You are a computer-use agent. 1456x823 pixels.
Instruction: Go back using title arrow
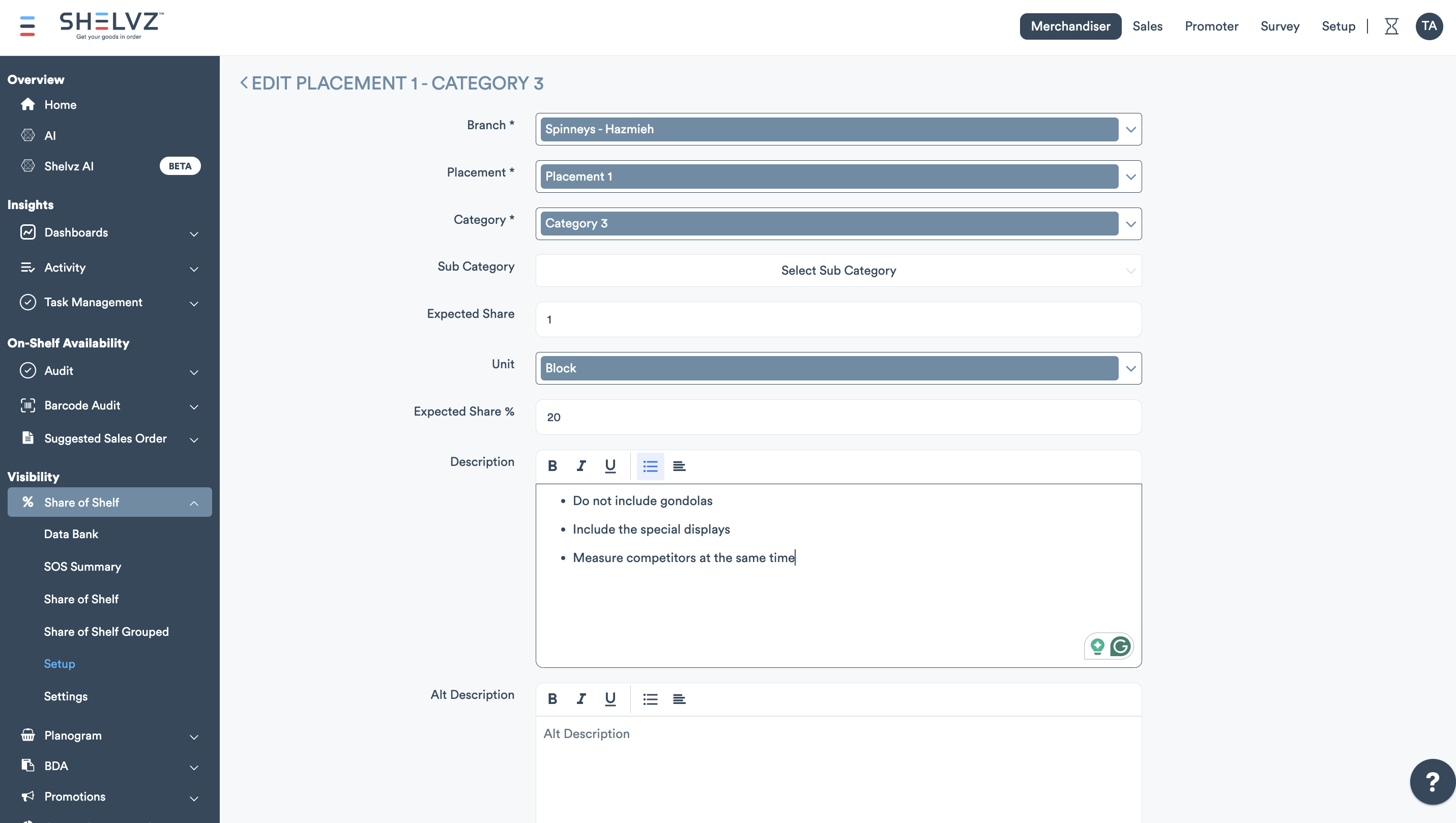[x=244, y=83]
